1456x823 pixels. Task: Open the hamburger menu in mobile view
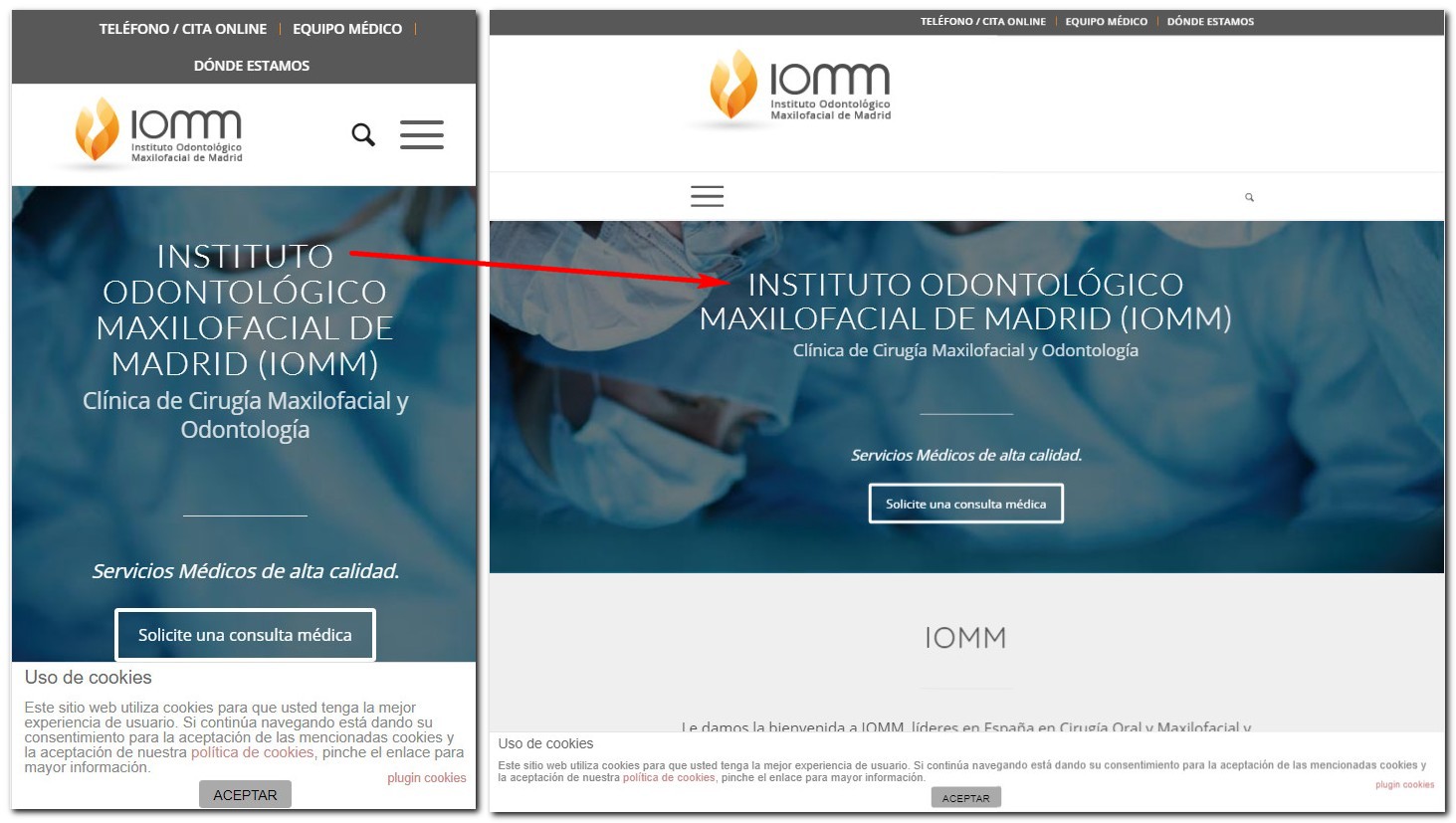click(x=422, y=134)
